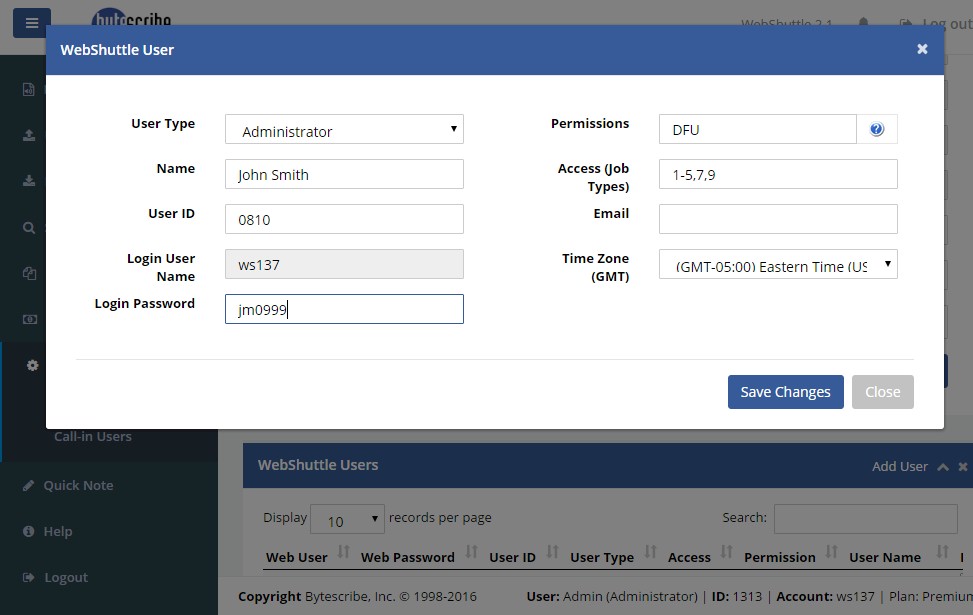Click the sign-out icon beside Logout
Viewport: 973px width, 615px height.
[x=29, y=577]
